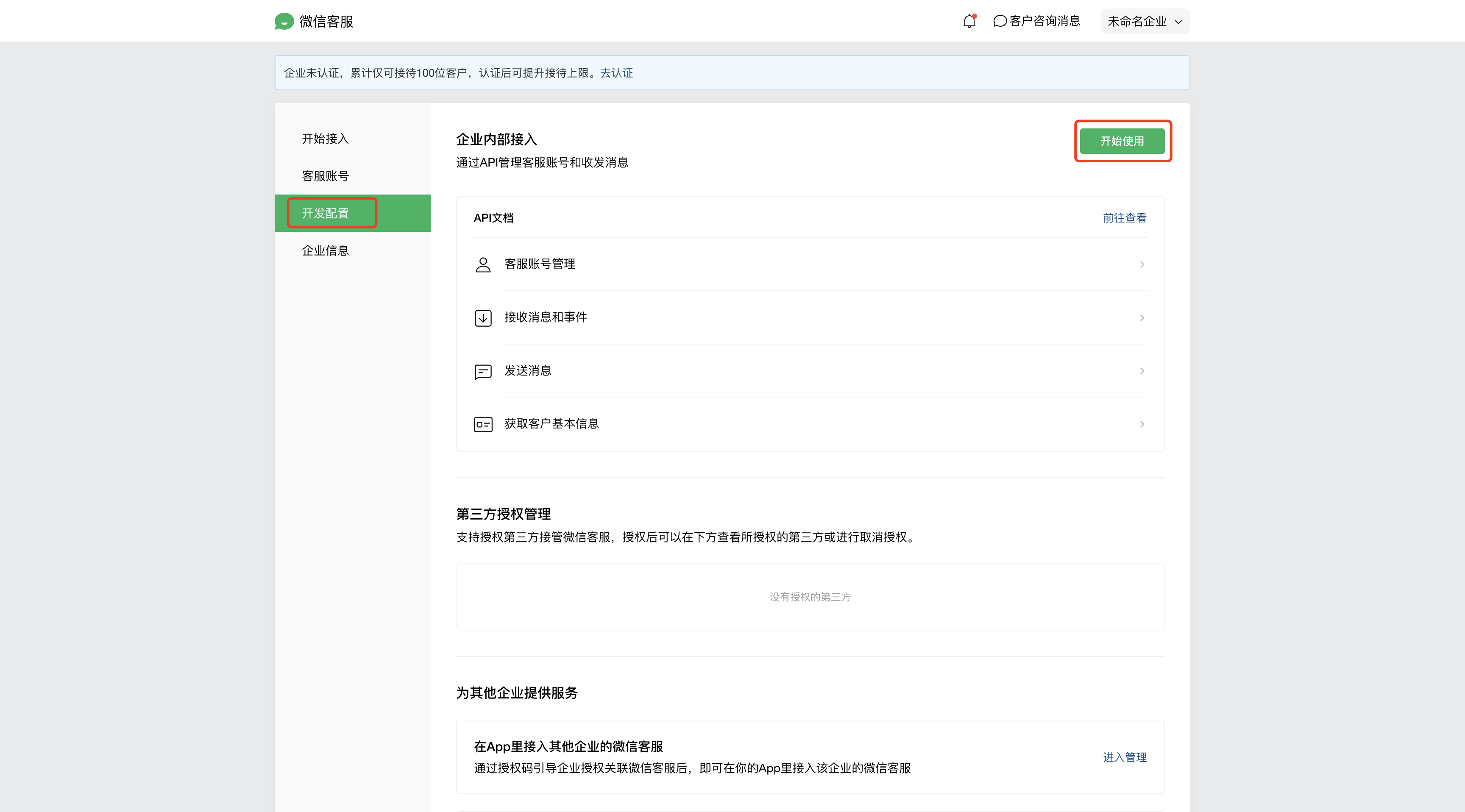The image size is (1465, 812).
Task: Click the API文档 heading
Action: [494, 218]
